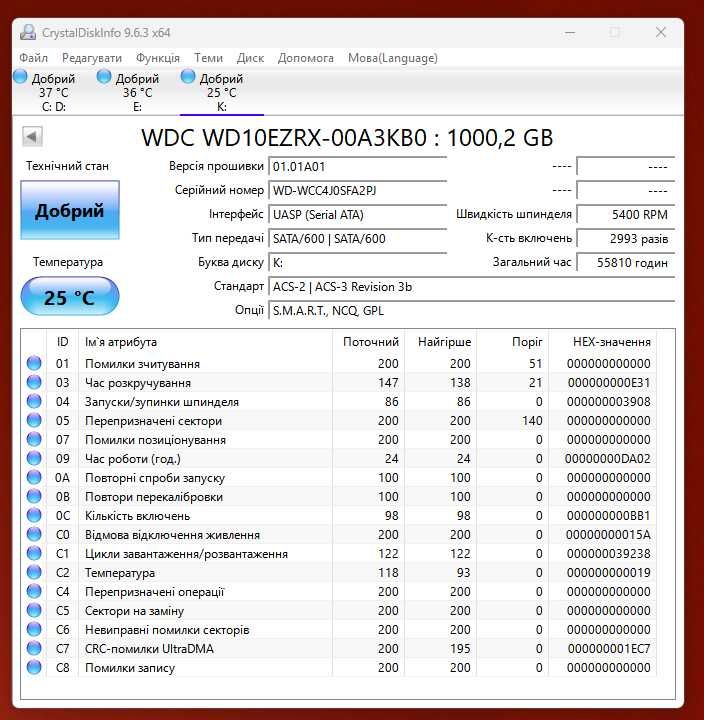Click the features field S.M.A.R.T., NCQ, GPL
Image resolution: width=704 pixels, height=720 pixels.
point(472,310)
